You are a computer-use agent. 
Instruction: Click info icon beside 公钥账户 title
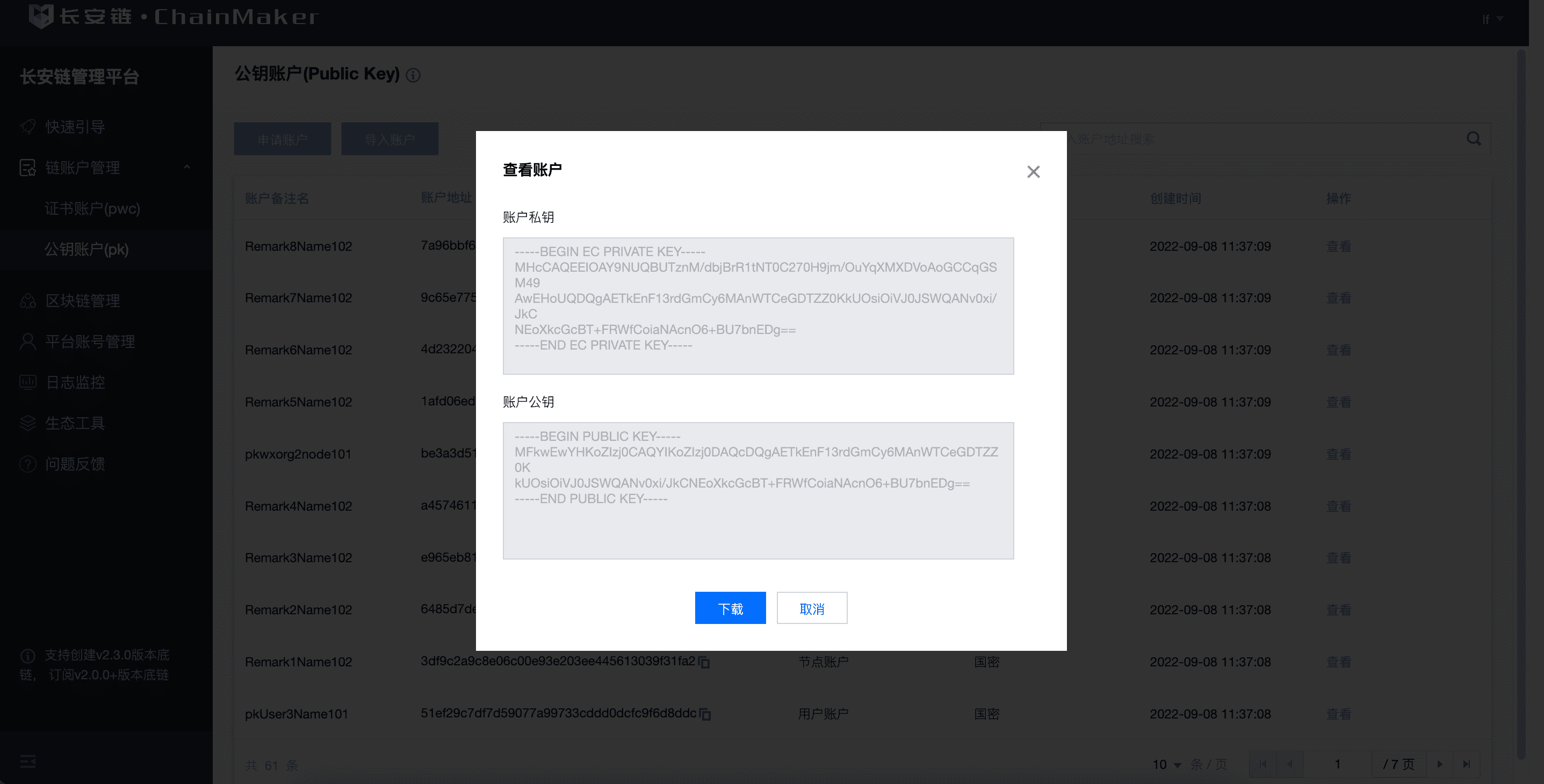pos(413,75)
